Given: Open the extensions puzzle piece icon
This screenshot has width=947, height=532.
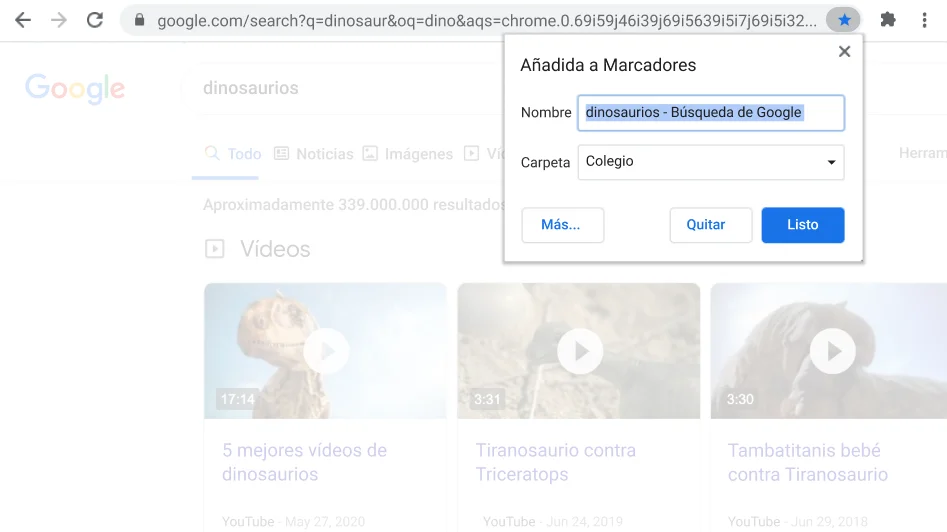Looking at the screenshot, I should (x=887, y=20).
